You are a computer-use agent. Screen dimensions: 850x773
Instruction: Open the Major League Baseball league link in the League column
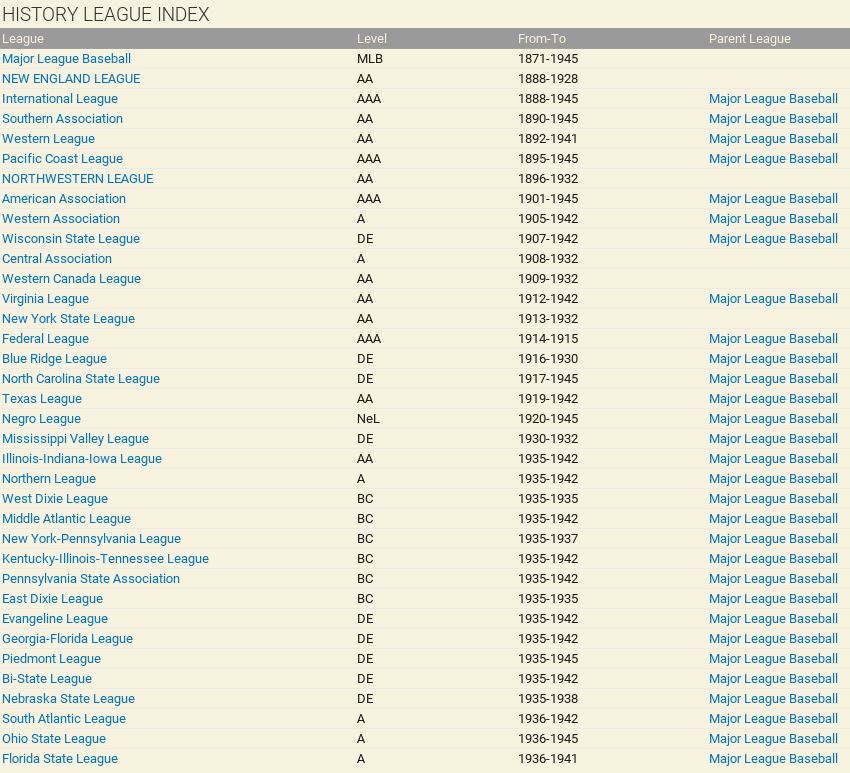pos(66,59)
